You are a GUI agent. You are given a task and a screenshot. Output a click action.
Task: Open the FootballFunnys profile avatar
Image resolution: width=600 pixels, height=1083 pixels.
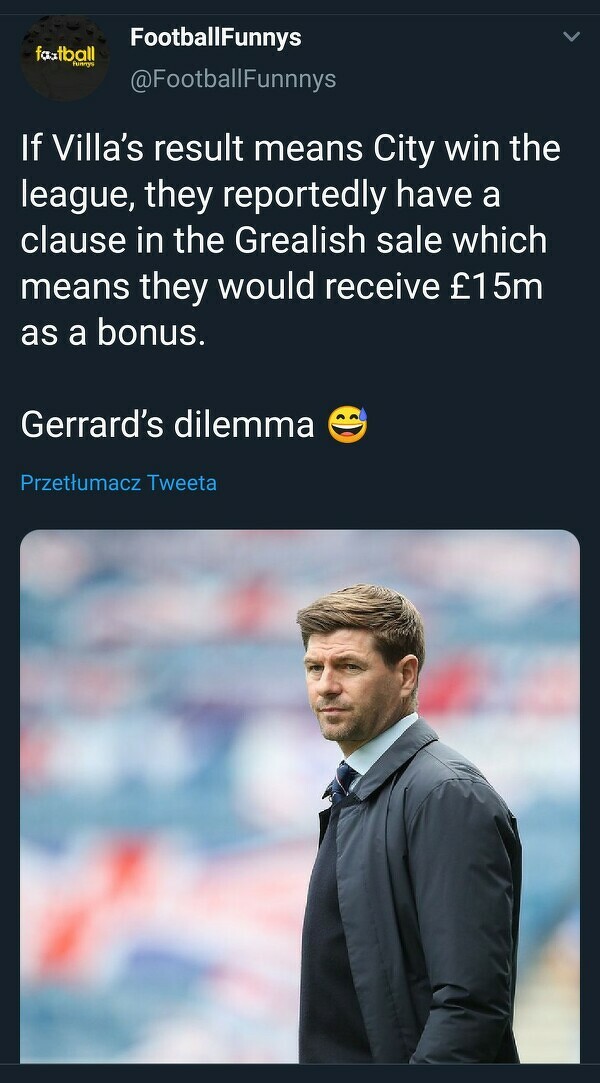tap(66, 56)
